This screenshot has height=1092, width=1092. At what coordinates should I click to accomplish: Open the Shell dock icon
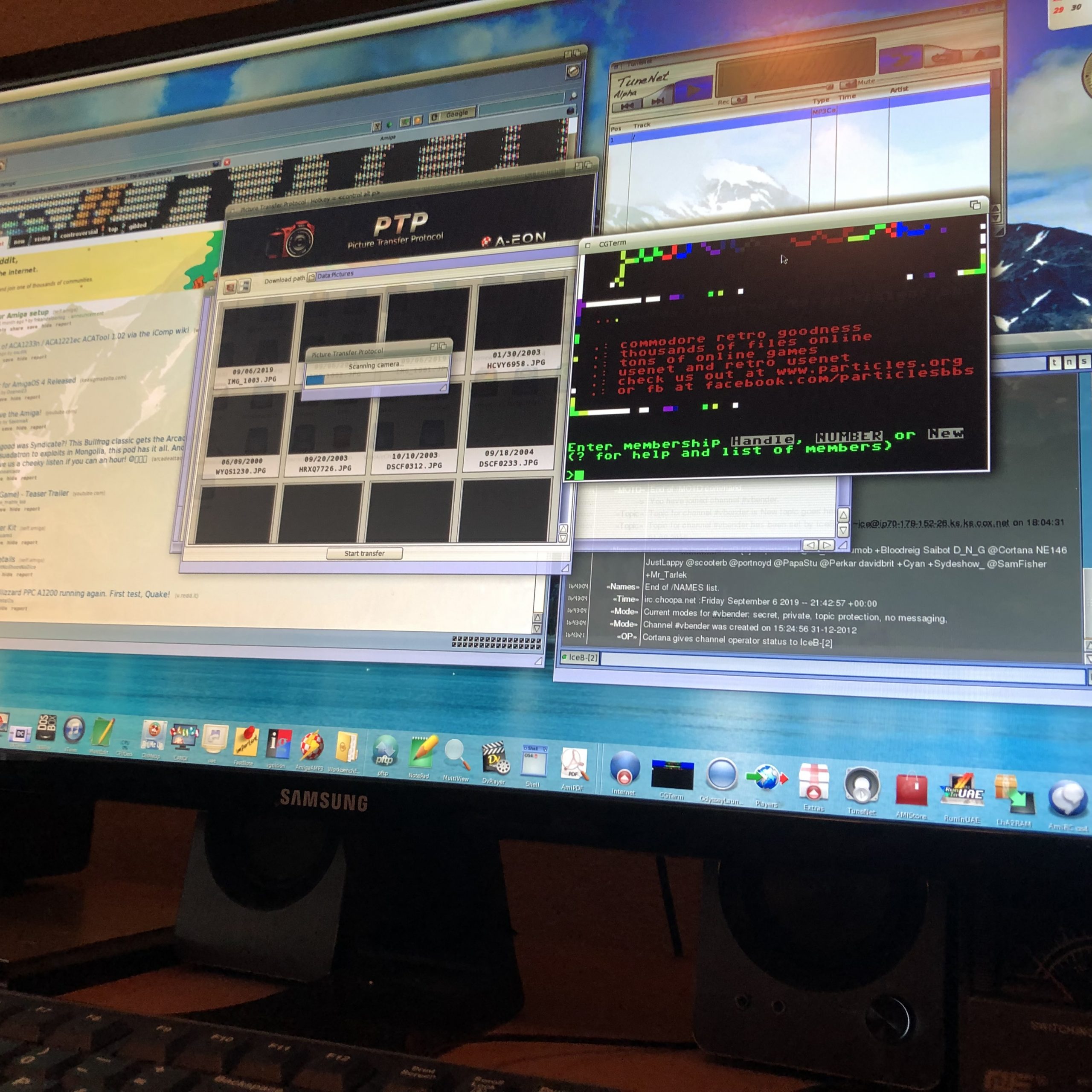534,761
